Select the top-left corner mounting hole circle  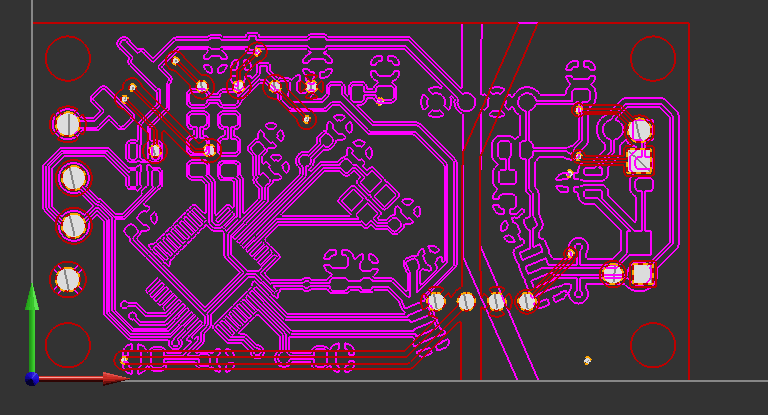click(69, 58)
